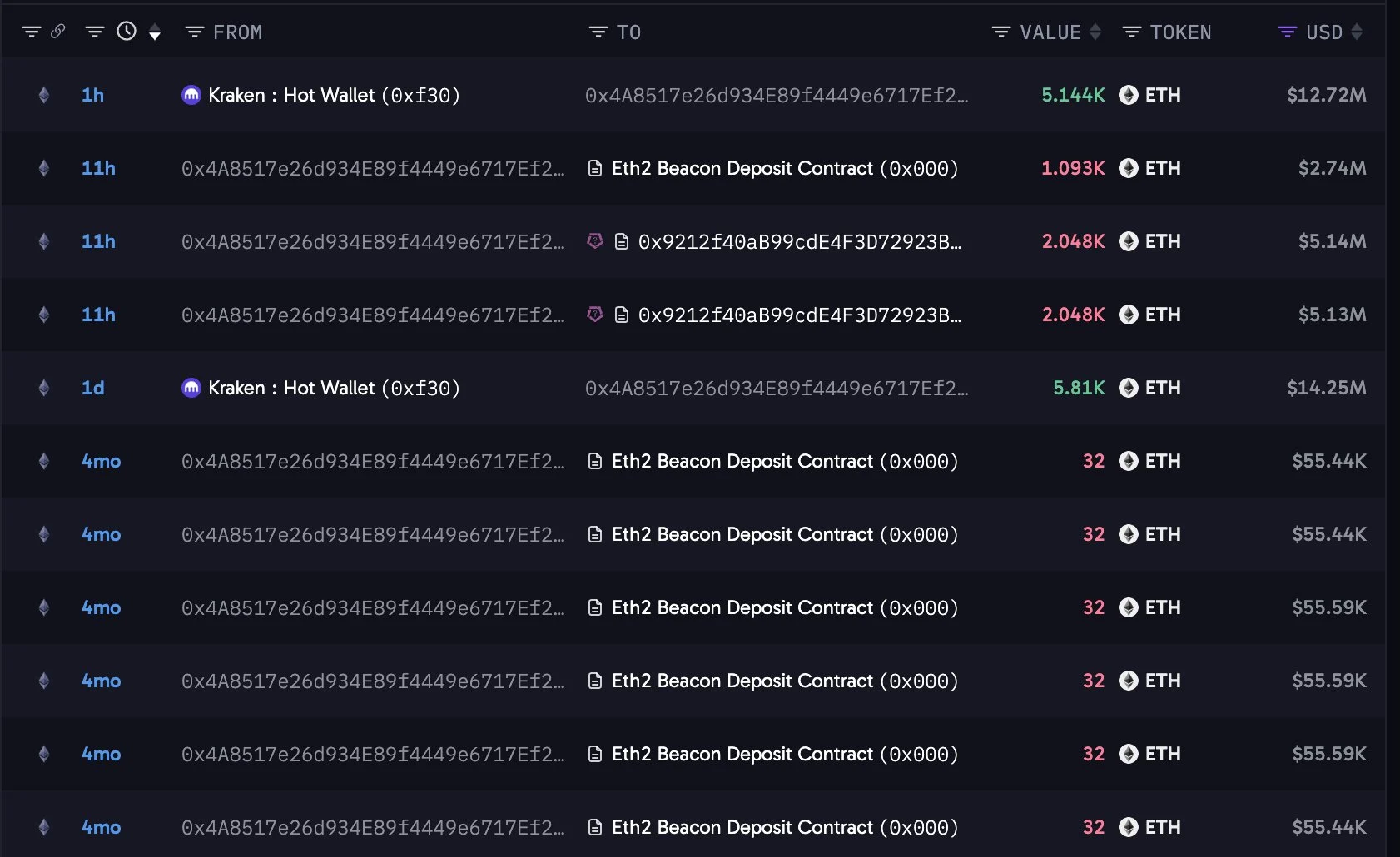Click the $12.72M USD amount
The image size is (1400, 857).
click(1327, 95)
